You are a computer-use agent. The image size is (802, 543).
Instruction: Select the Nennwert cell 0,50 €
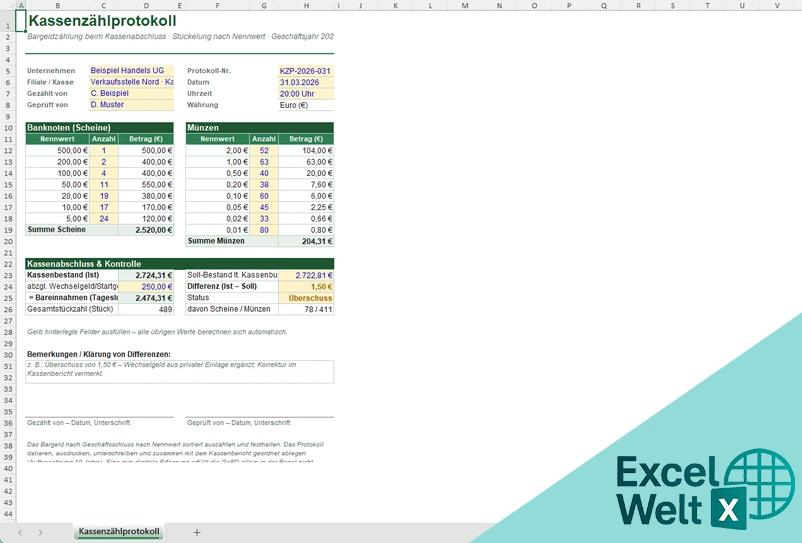(218, 173)
